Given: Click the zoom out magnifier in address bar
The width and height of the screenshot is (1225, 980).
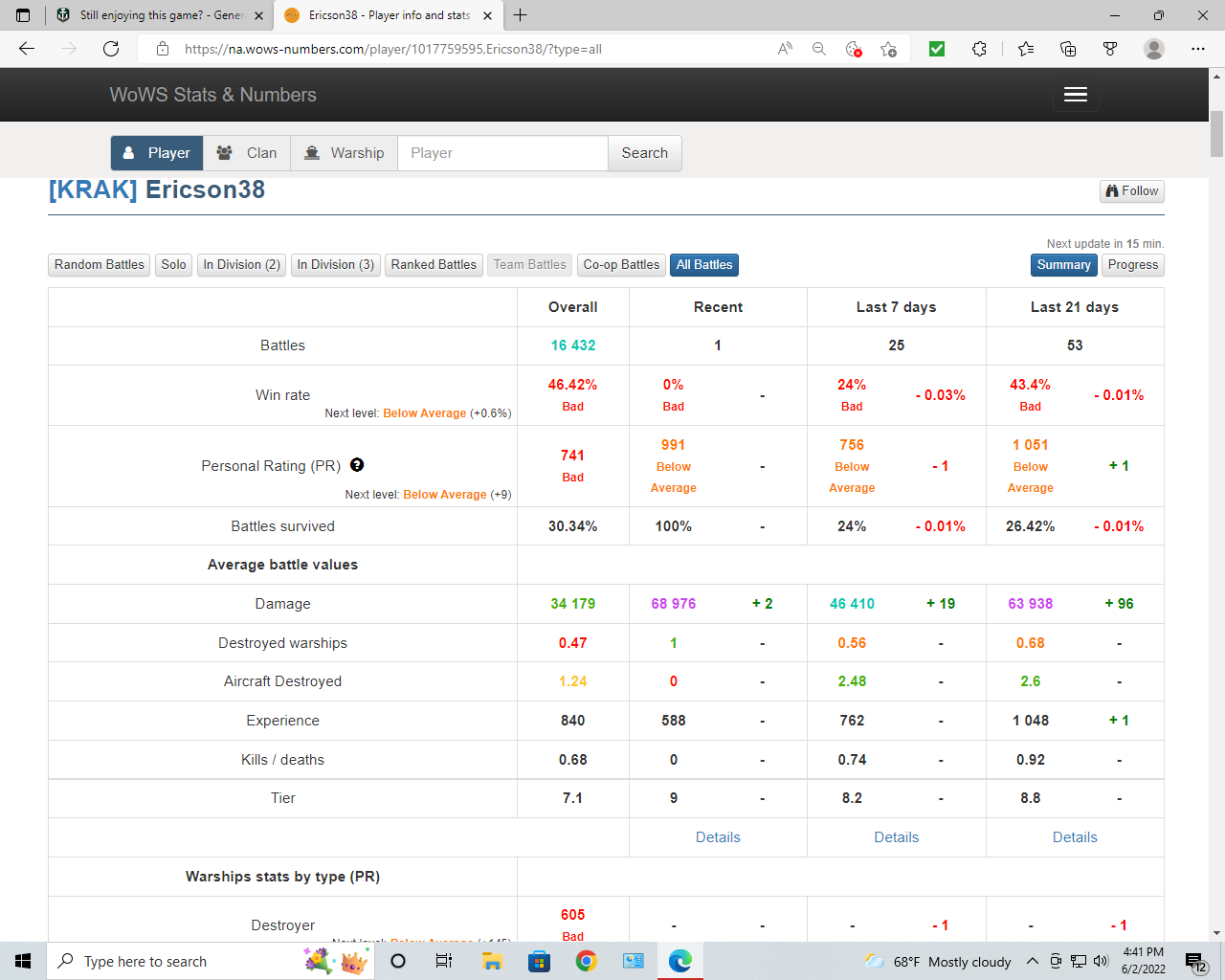Looking at the screenshot, I should [819, 49].
